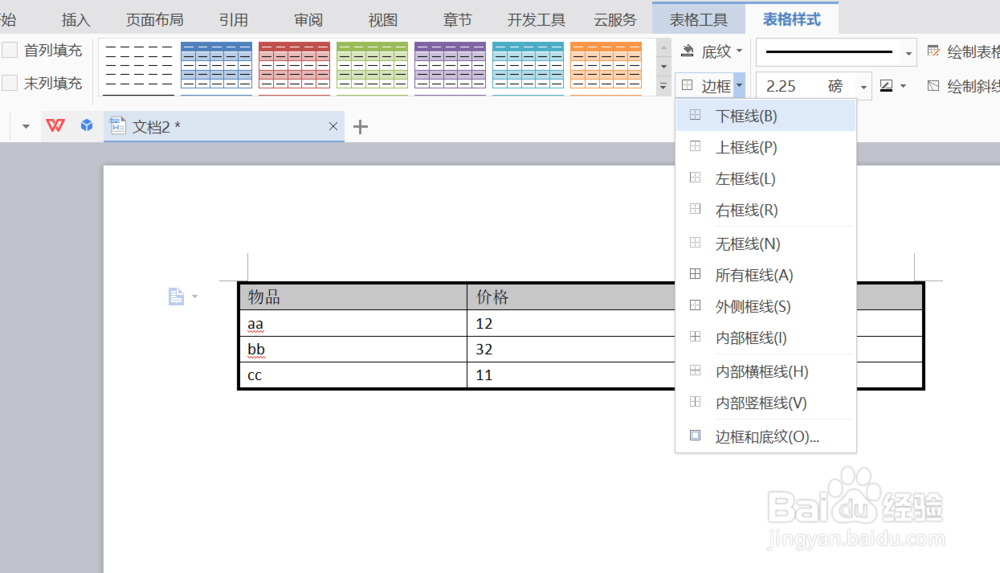Open the line style dropdown
1000x573 pixels.
pos(908,53)
